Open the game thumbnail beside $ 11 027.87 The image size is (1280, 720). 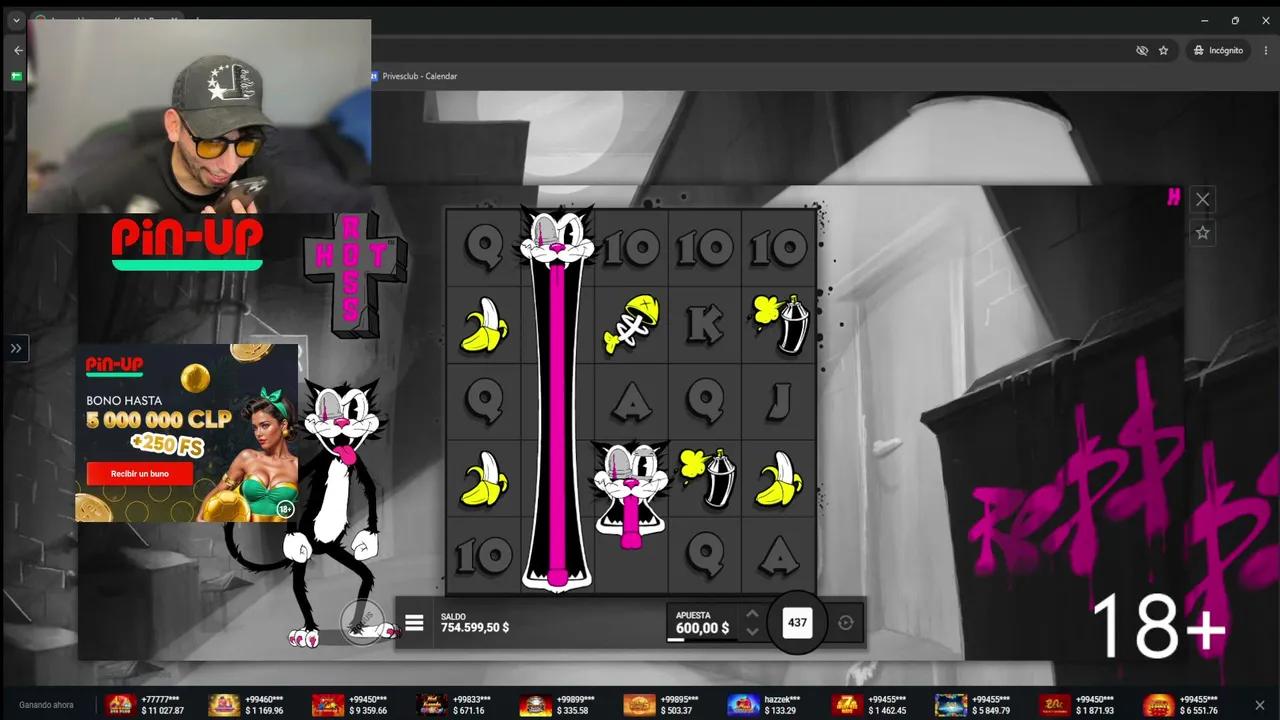[x=120, y=705]
